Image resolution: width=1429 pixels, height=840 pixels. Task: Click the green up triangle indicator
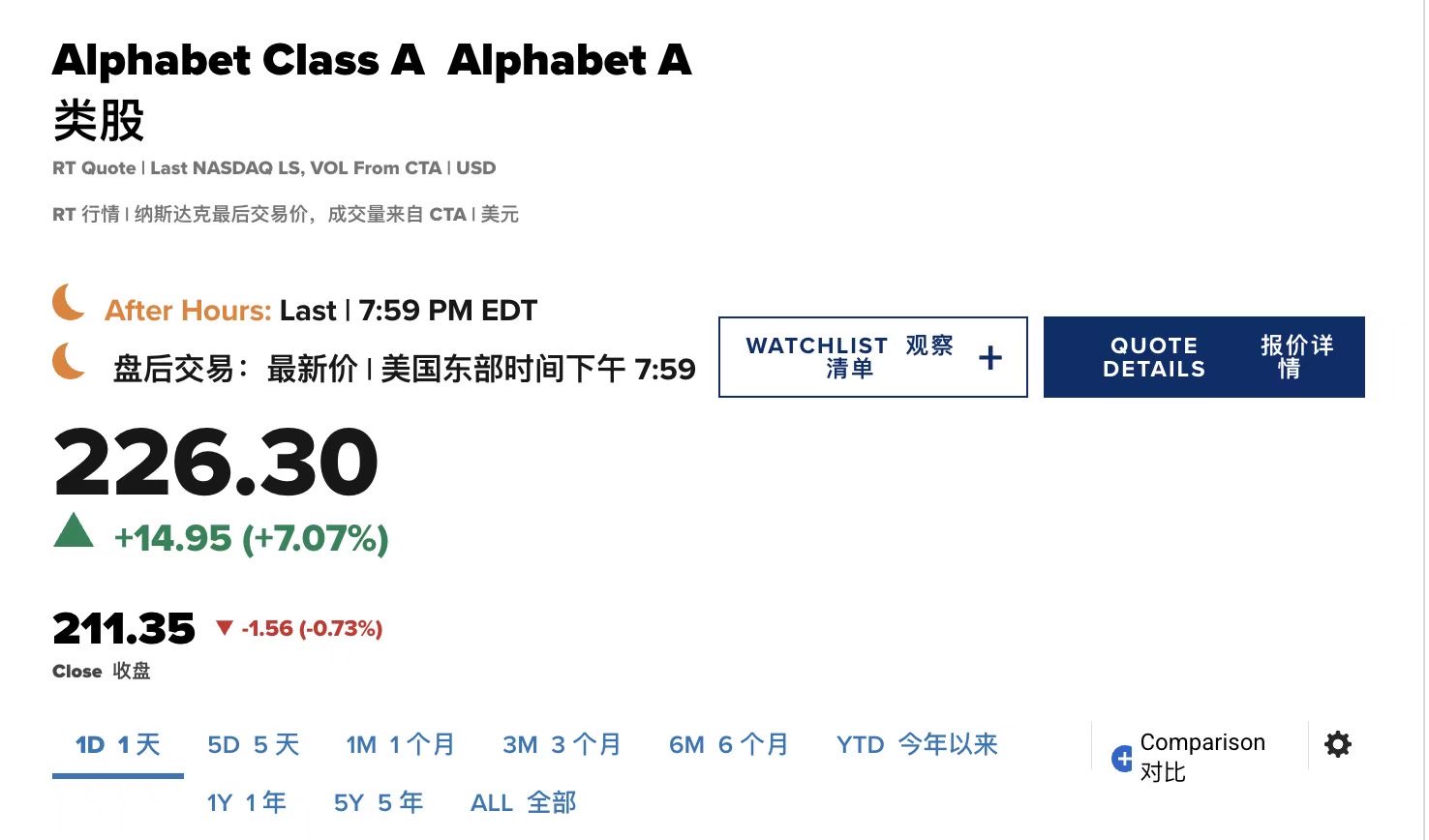[x=74, y=530]
